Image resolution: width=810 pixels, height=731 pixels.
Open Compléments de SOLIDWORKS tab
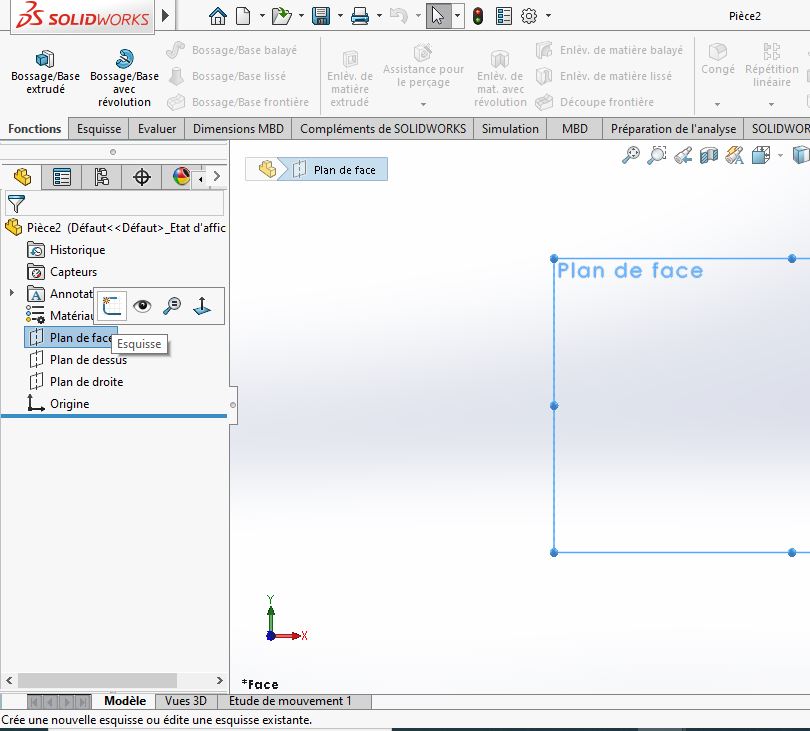point(383,129)
